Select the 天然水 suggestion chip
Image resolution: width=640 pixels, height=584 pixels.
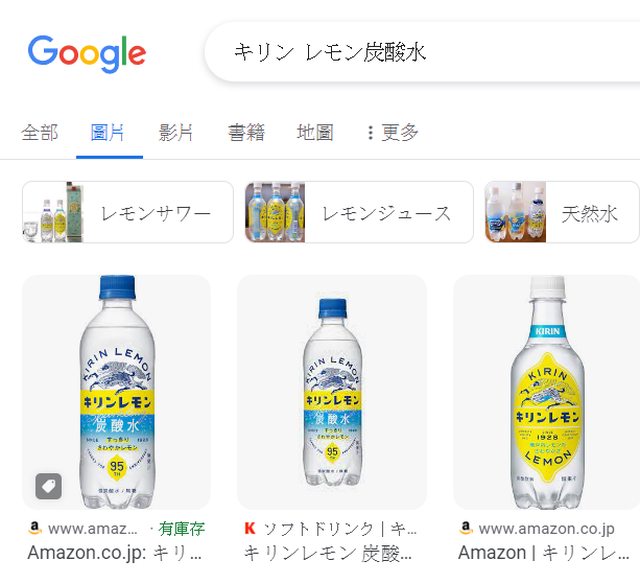(x=562, y=212)
